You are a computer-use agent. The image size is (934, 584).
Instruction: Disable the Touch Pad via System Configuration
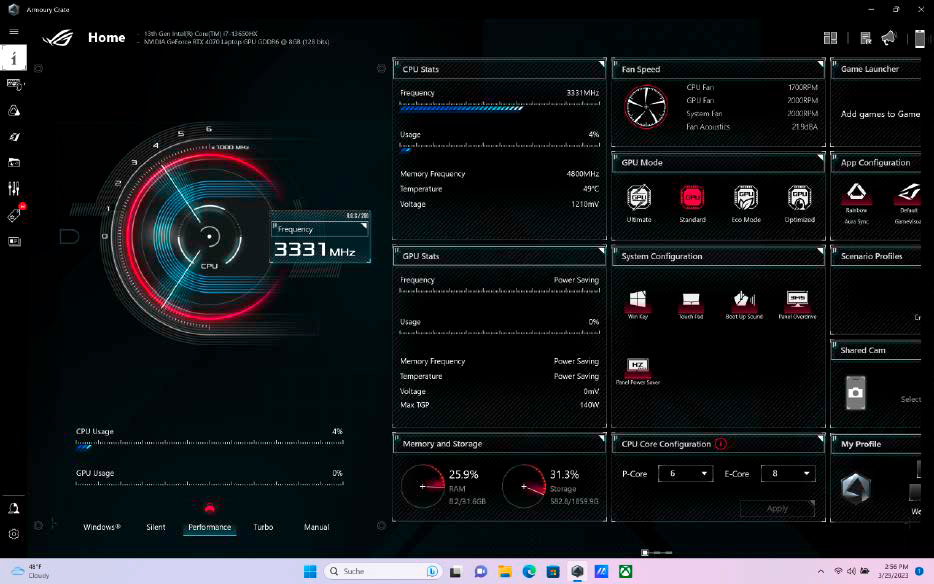(689, 300)
